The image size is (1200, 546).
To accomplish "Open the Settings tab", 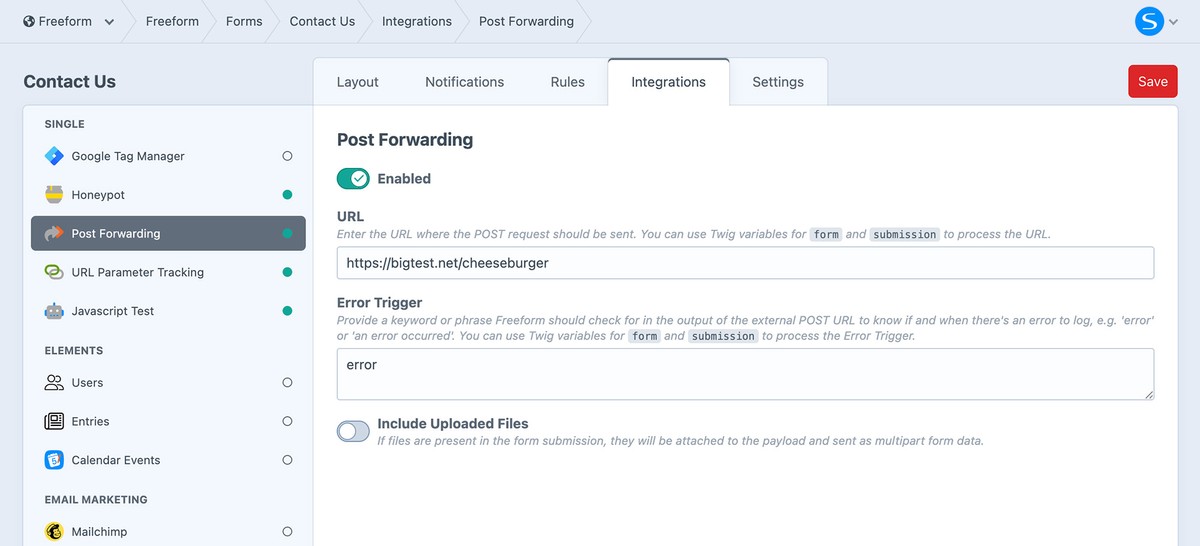I will [778, 82].
